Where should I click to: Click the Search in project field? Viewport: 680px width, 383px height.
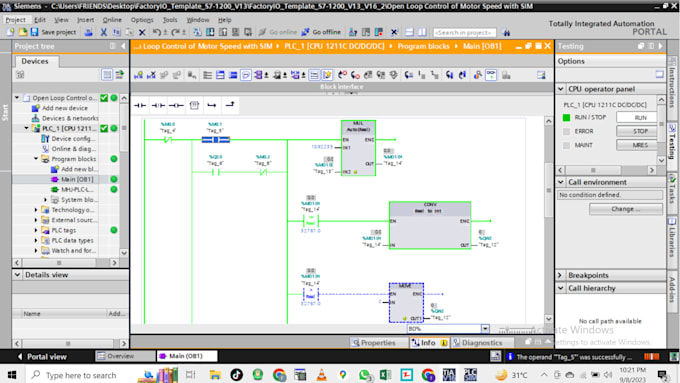pos(464,33)
